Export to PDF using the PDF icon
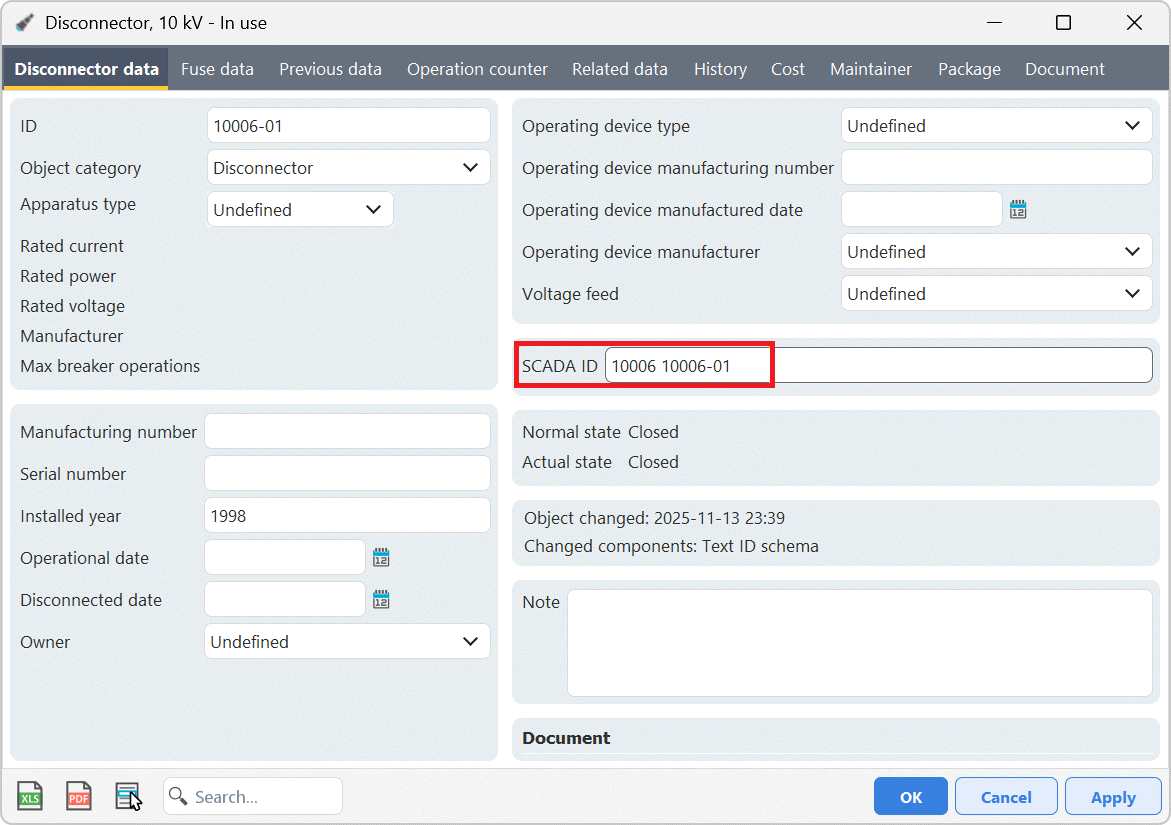The height and width of the screenshot is (825, 1171). (79, 796)
